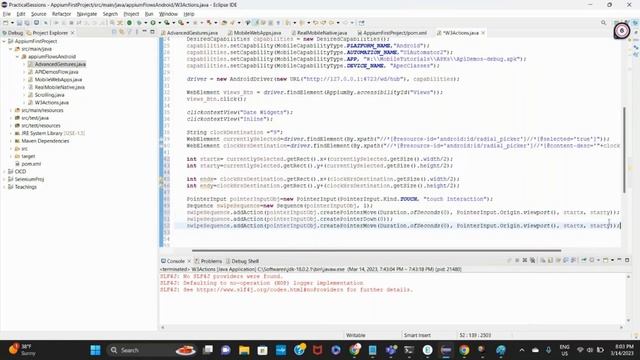This screenshot has width=640, height=360.
Task: Open the Window menu
Action: [168, 14]
